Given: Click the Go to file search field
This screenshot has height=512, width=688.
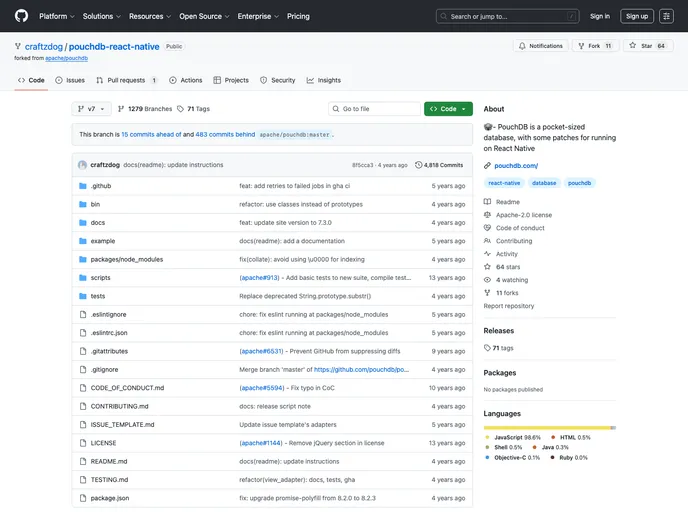Looking at the screenshot, I should pos(374,109).
